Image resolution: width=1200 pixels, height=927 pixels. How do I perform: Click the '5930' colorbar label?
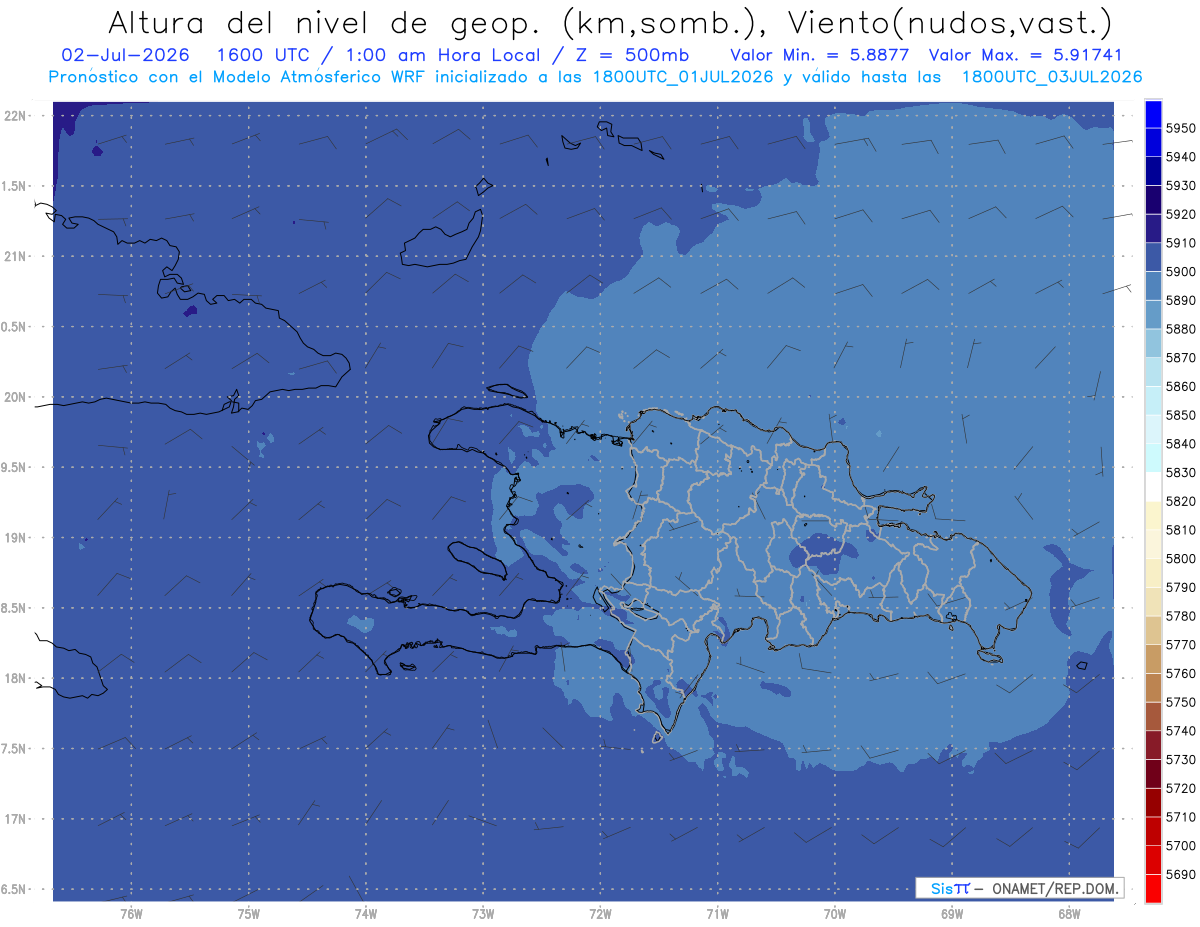1180,186
